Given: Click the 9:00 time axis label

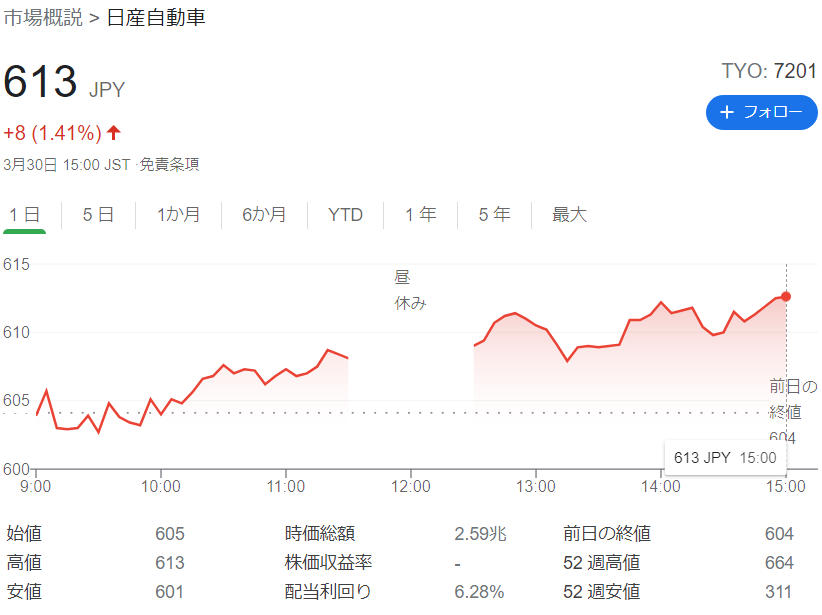Looking at the screenshot, I should (x=36, y=486).
